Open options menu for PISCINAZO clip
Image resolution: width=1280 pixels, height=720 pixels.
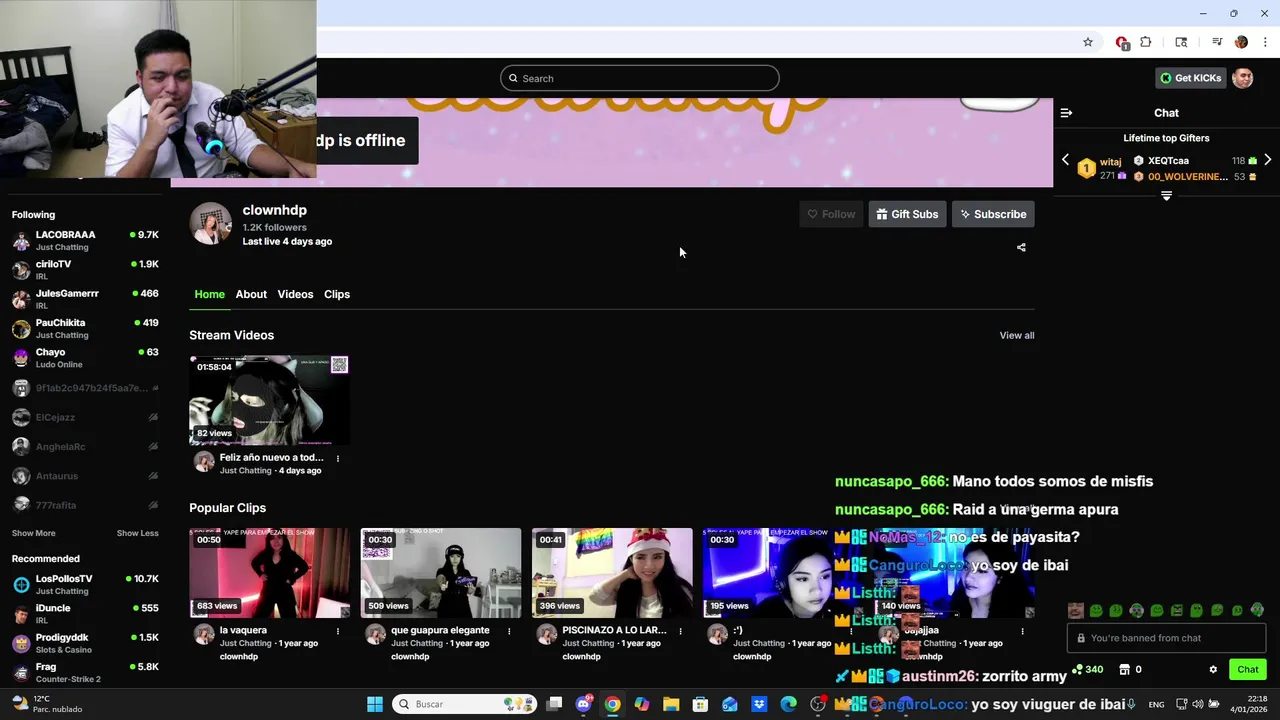[x=680, y=631]
